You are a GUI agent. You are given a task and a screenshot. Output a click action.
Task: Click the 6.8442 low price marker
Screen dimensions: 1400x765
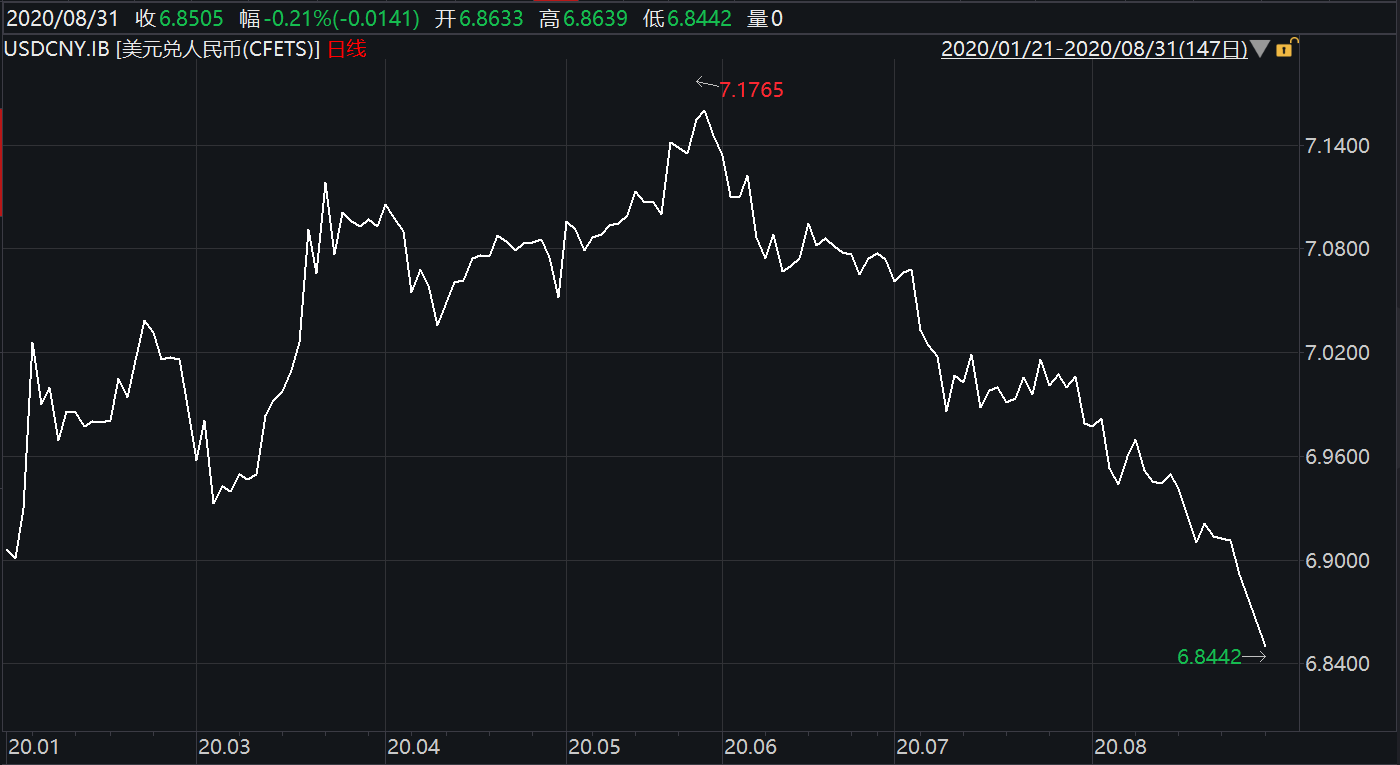click(x=1209, y=657)
